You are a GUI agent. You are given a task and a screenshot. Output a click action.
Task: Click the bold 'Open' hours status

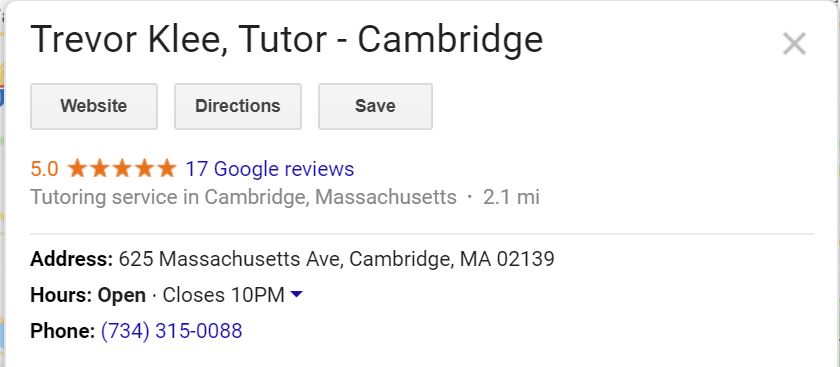click(x=122, y=295)
